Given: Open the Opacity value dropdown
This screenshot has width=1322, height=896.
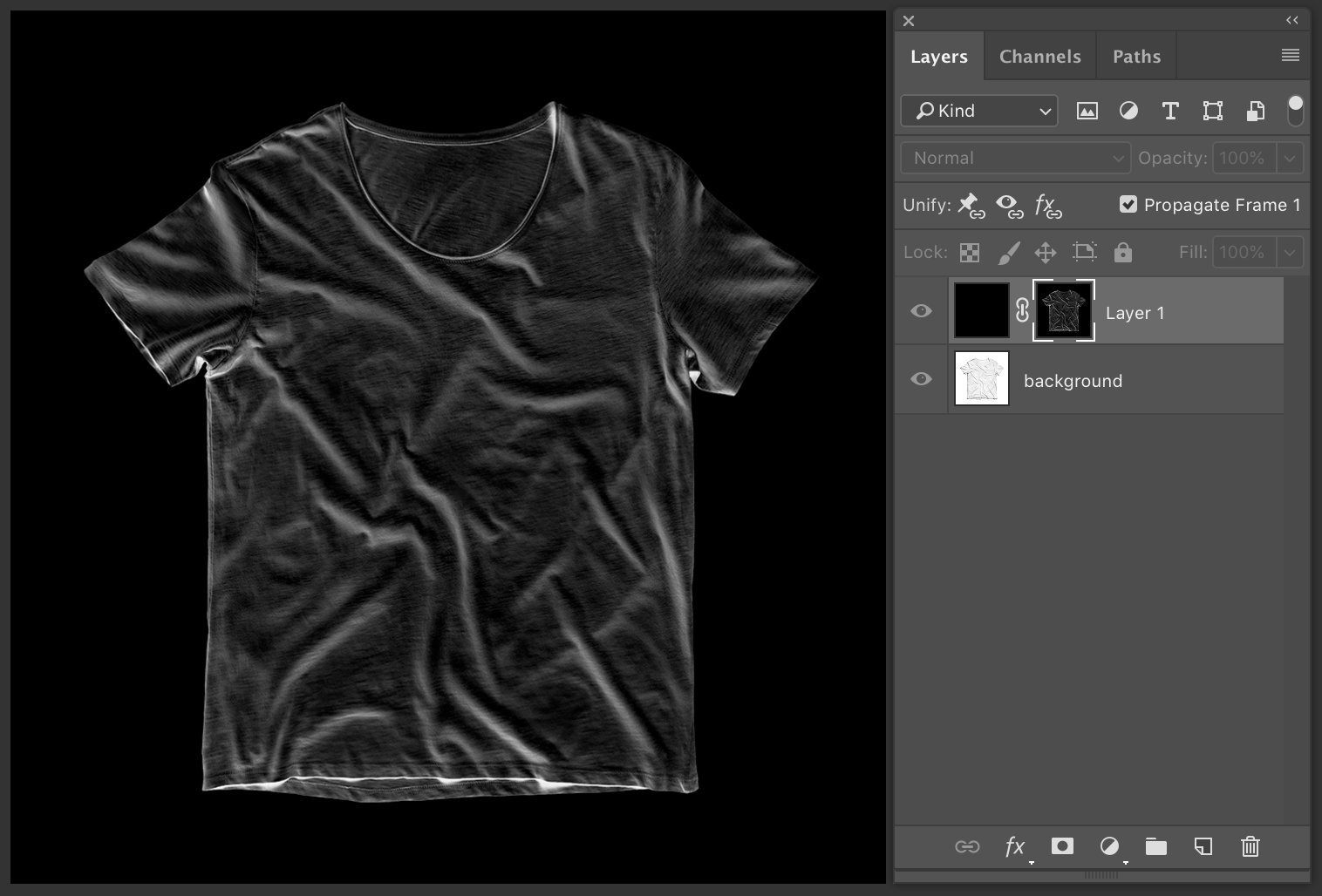Looking at the screenshot, I should click(1290, 158).
